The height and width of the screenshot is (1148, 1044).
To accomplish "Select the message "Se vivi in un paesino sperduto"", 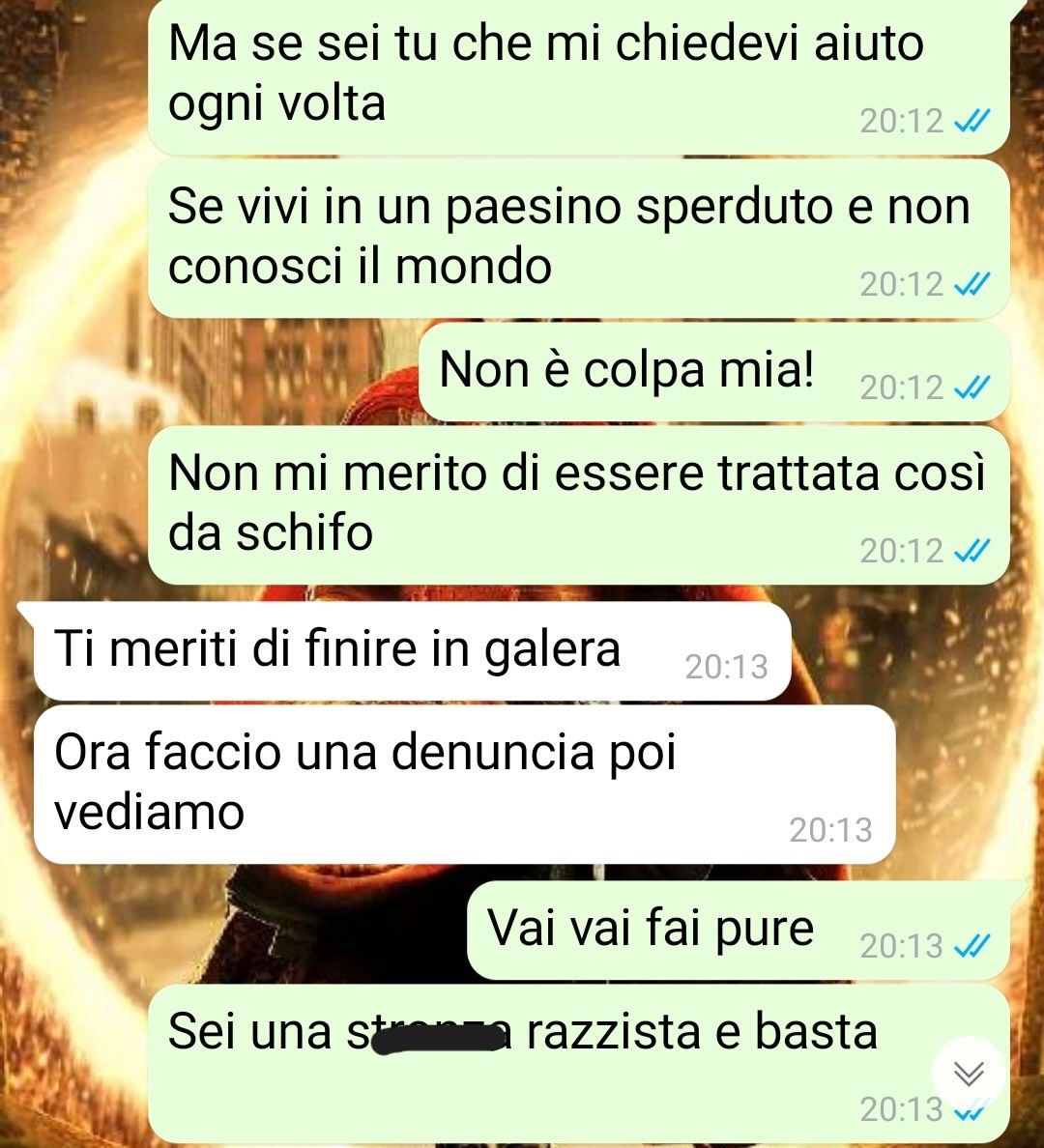I will [579, 238].
